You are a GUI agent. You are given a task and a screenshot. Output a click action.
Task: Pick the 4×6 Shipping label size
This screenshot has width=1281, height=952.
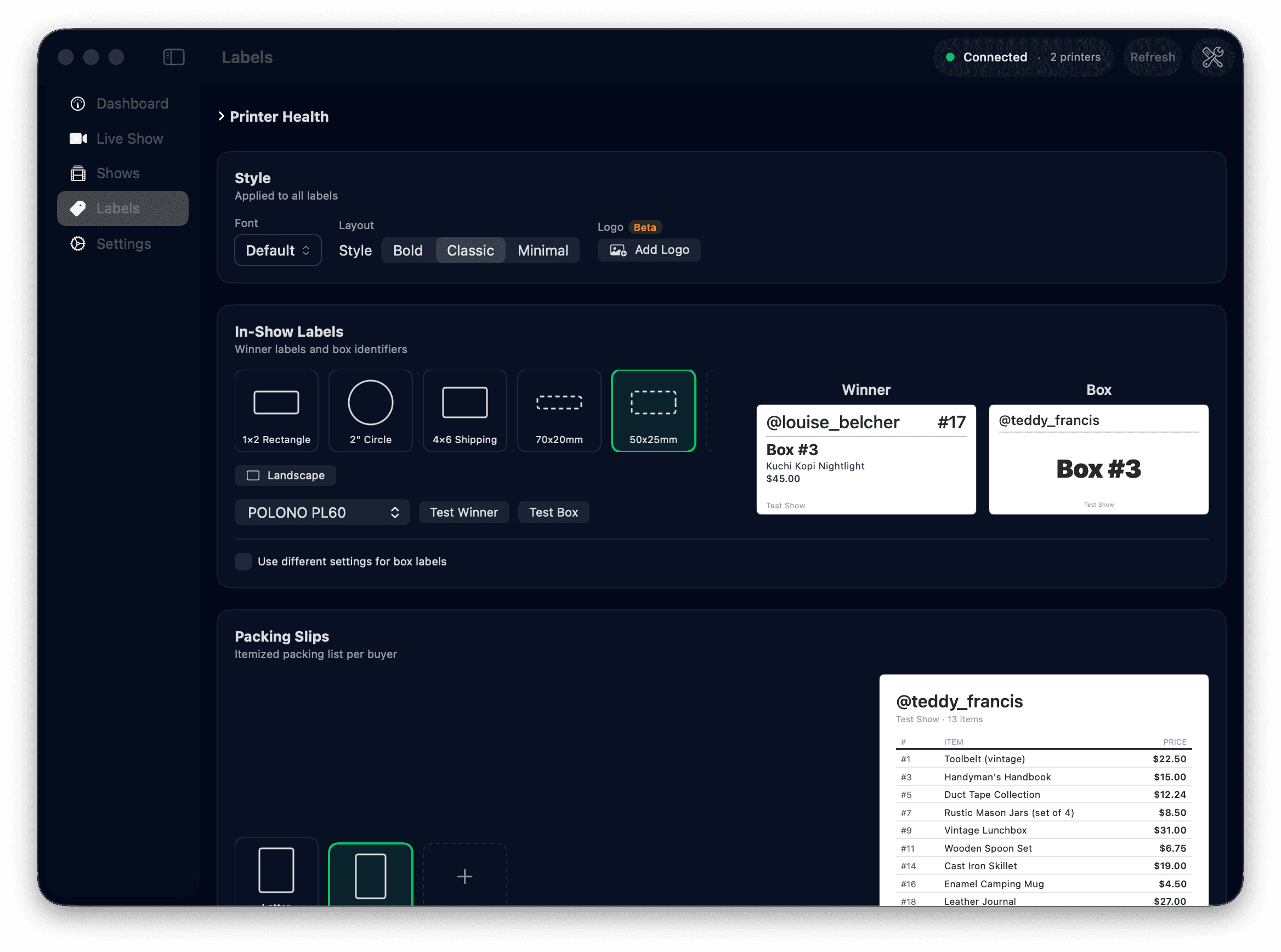coord(464,411)
